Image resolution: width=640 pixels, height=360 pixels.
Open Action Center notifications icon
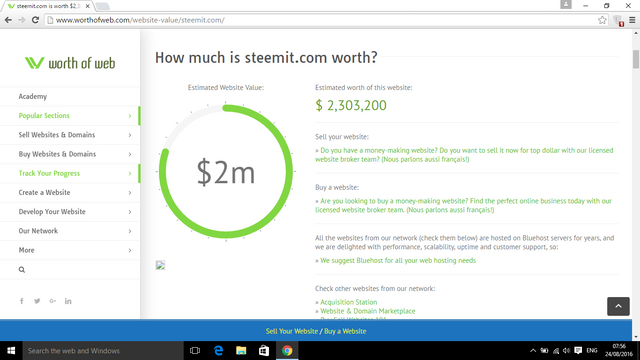578,351
